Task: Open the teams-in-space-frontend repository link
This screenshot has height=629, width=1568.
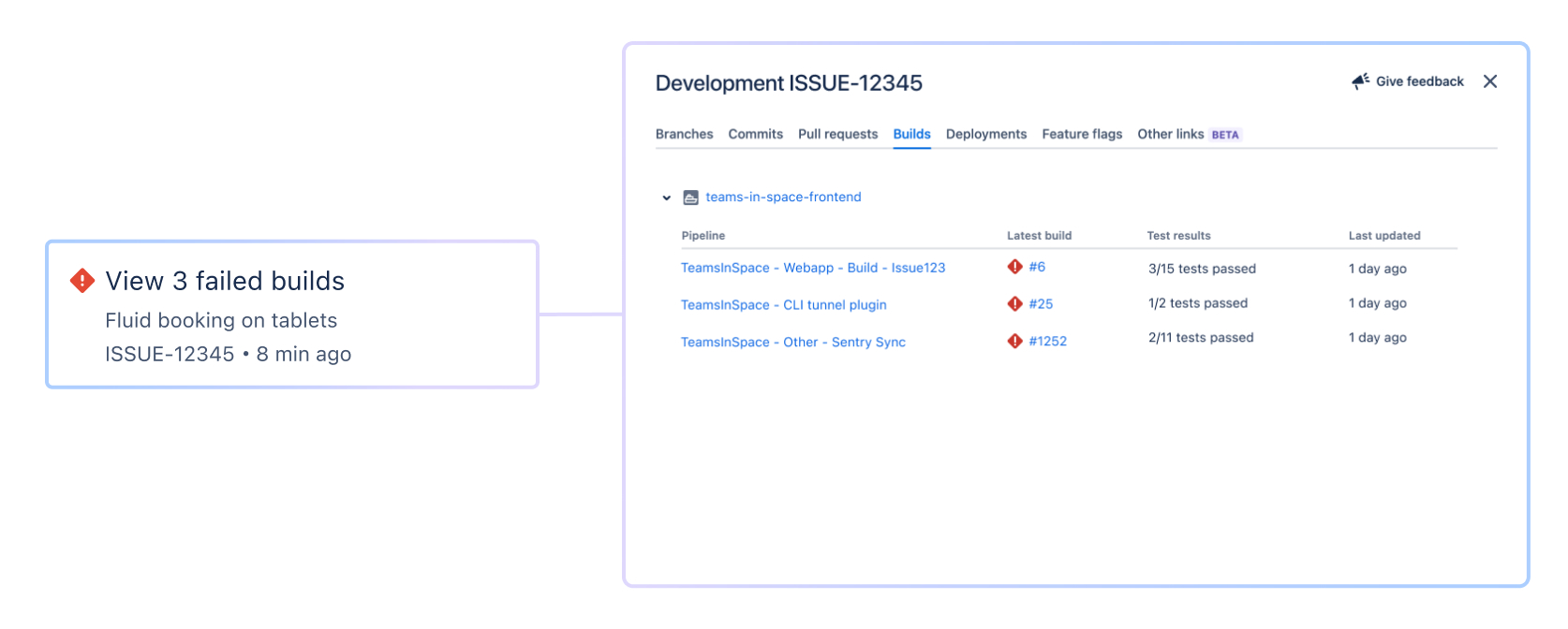Action: 783,197
